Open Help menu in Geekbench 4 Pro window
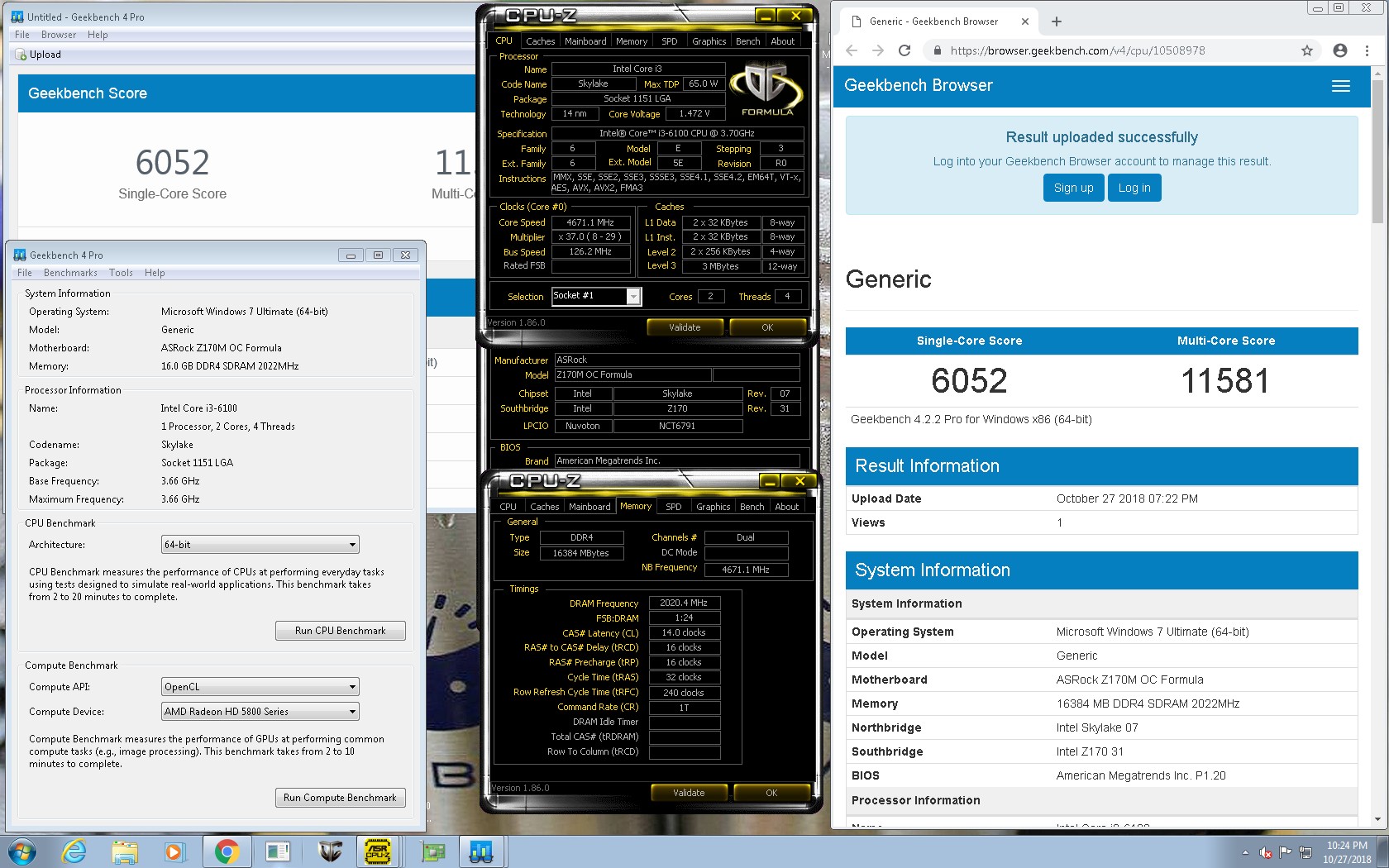The image size is (1389, 868). (x=155, y=273)
